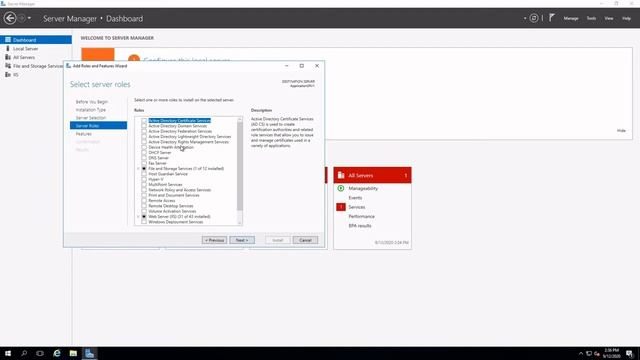This screenshot has height=360, width=640.
Task: Expand Web Server (IIS) role node
Action: (138, 217)
